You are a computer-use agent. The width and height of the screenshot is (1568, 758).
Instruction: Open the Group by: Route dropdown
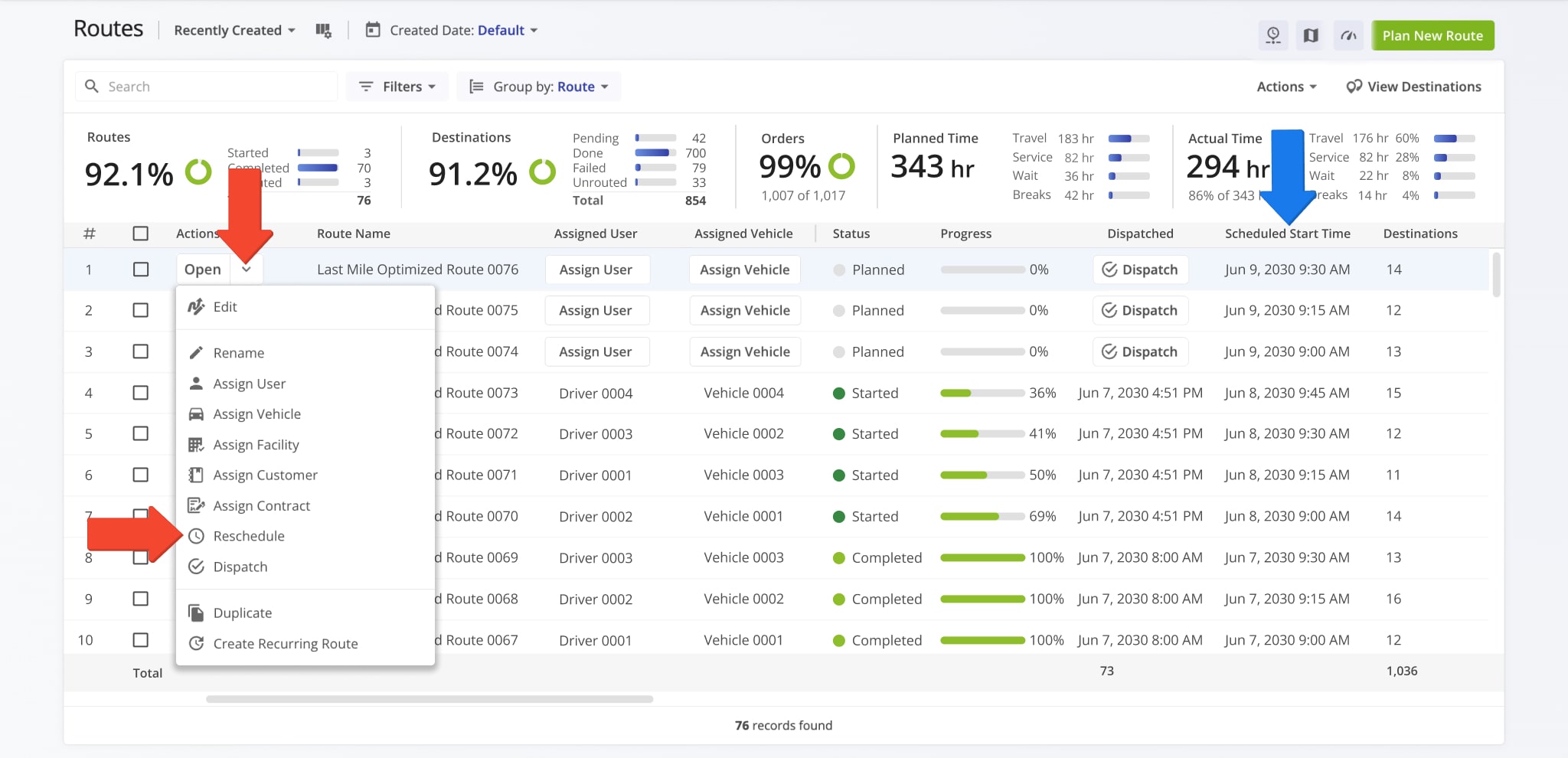pos(539,87)
